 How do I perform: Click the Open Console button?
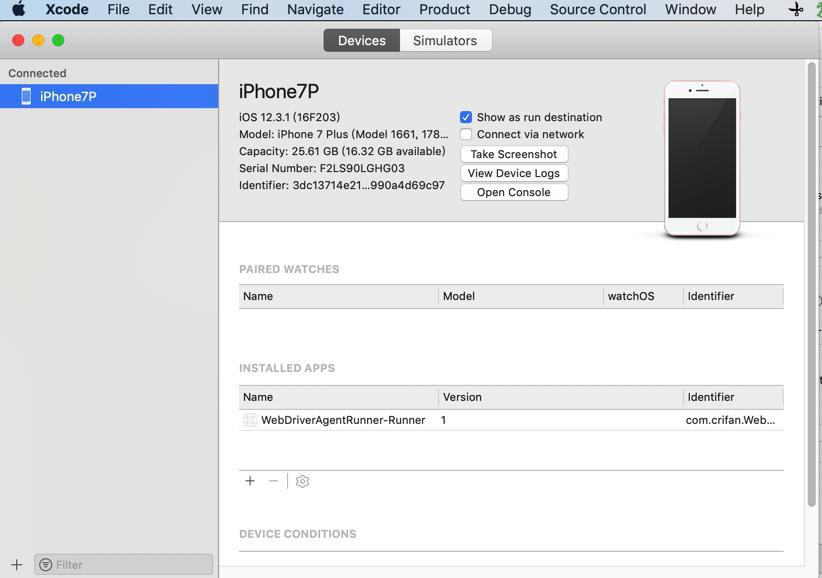pyautogui.click(x=514, y=192)
